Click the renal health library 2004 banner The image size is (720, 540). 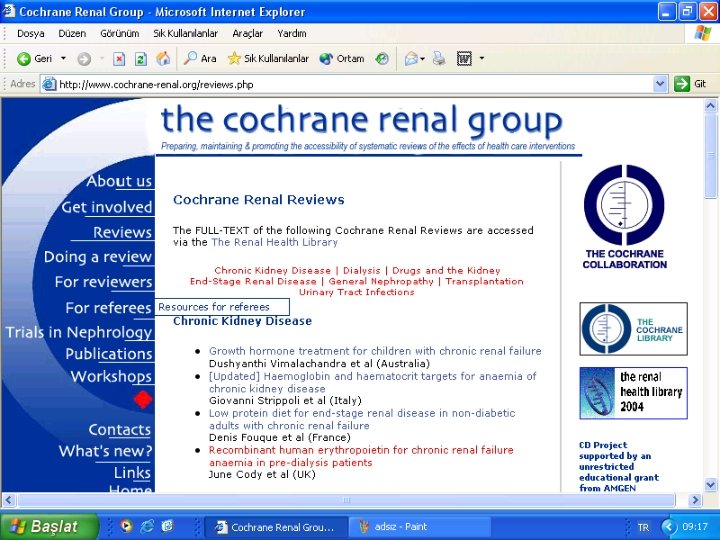(633, 393)
